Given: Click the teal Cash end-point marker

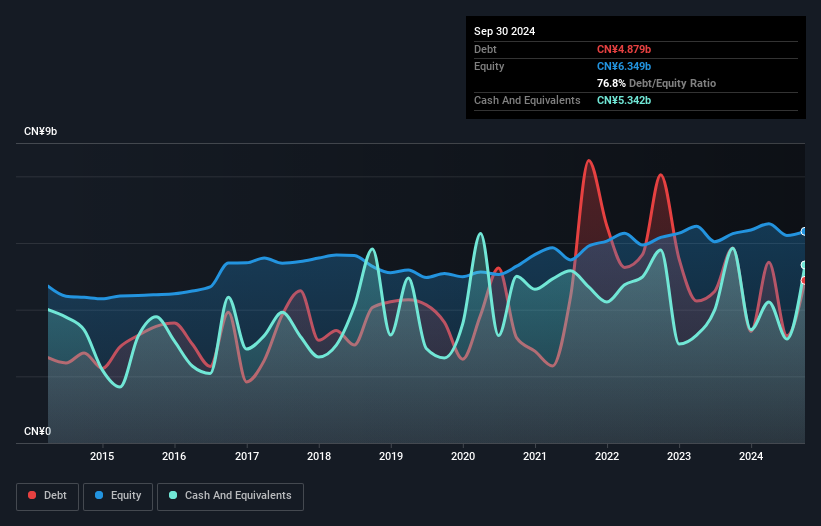Looking at the screenshot, I should (x=804, y=265).
